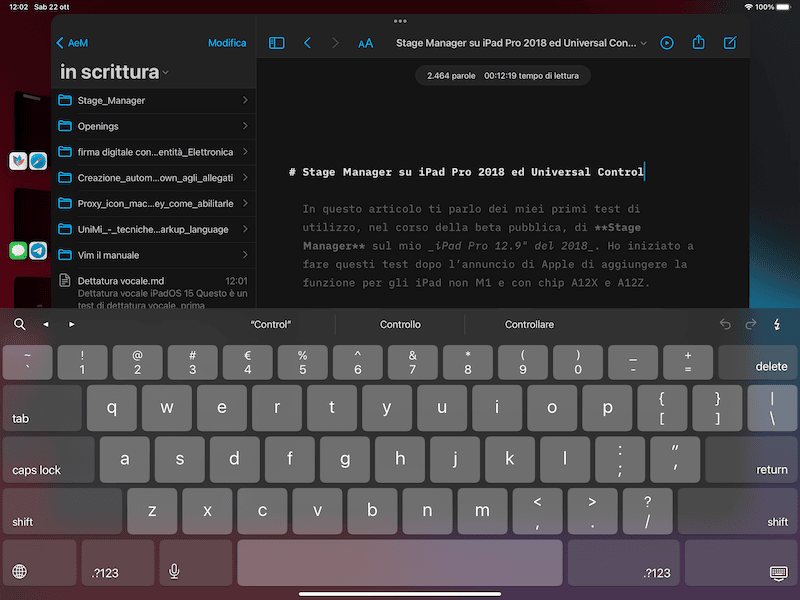Open the AA text appearance settings
This screenshot has width=800, height=600.
point(365,43)
